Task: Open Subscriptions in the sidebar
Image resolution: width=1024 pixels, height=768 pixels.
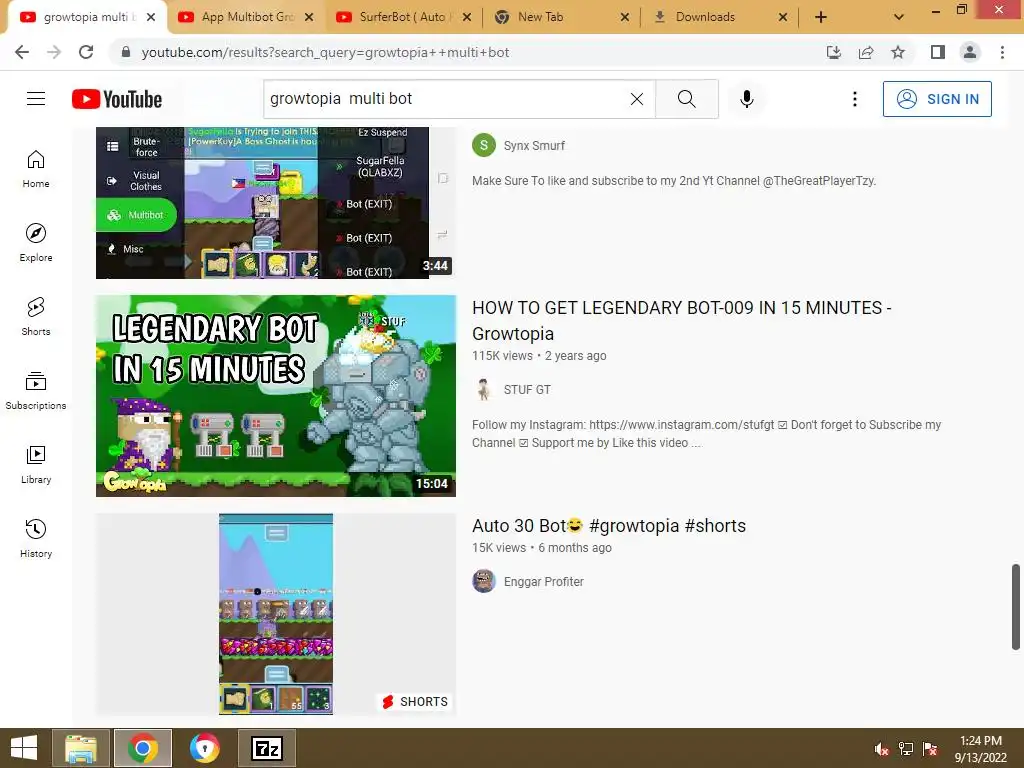Action: click(x=36, y=391)
